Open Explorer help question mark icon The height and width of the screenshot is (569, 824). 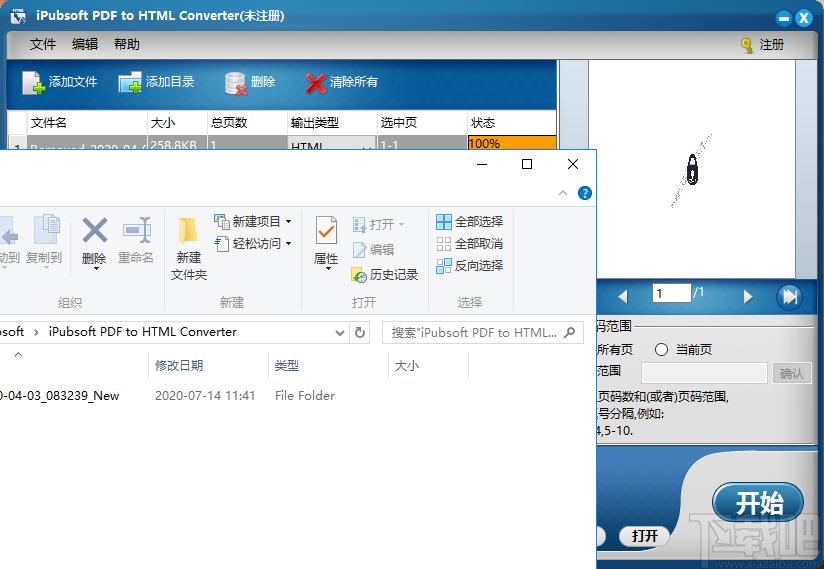pos(584,193)
